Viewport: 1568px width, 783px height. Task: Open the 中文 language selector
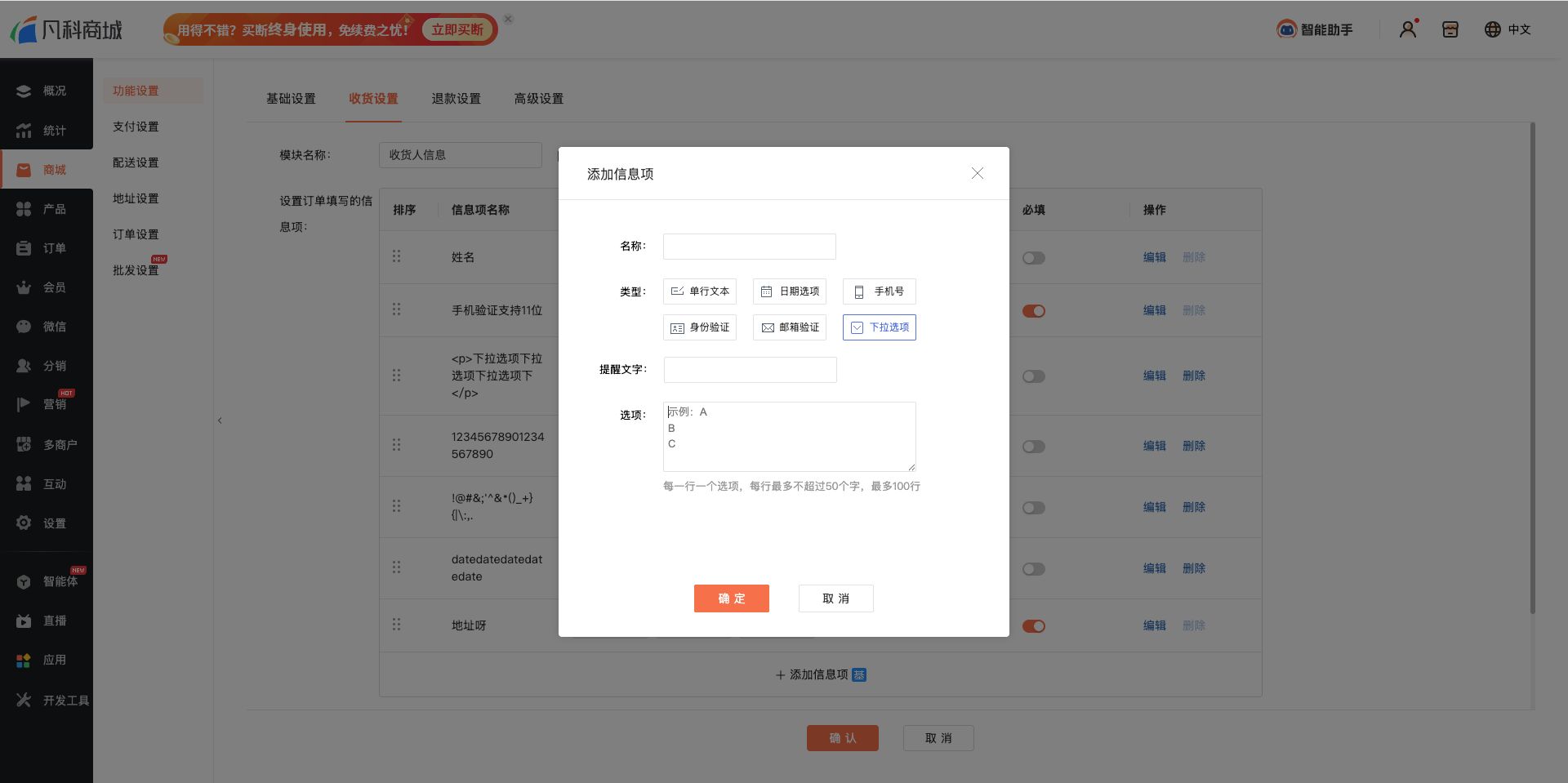click(1508, 29)
